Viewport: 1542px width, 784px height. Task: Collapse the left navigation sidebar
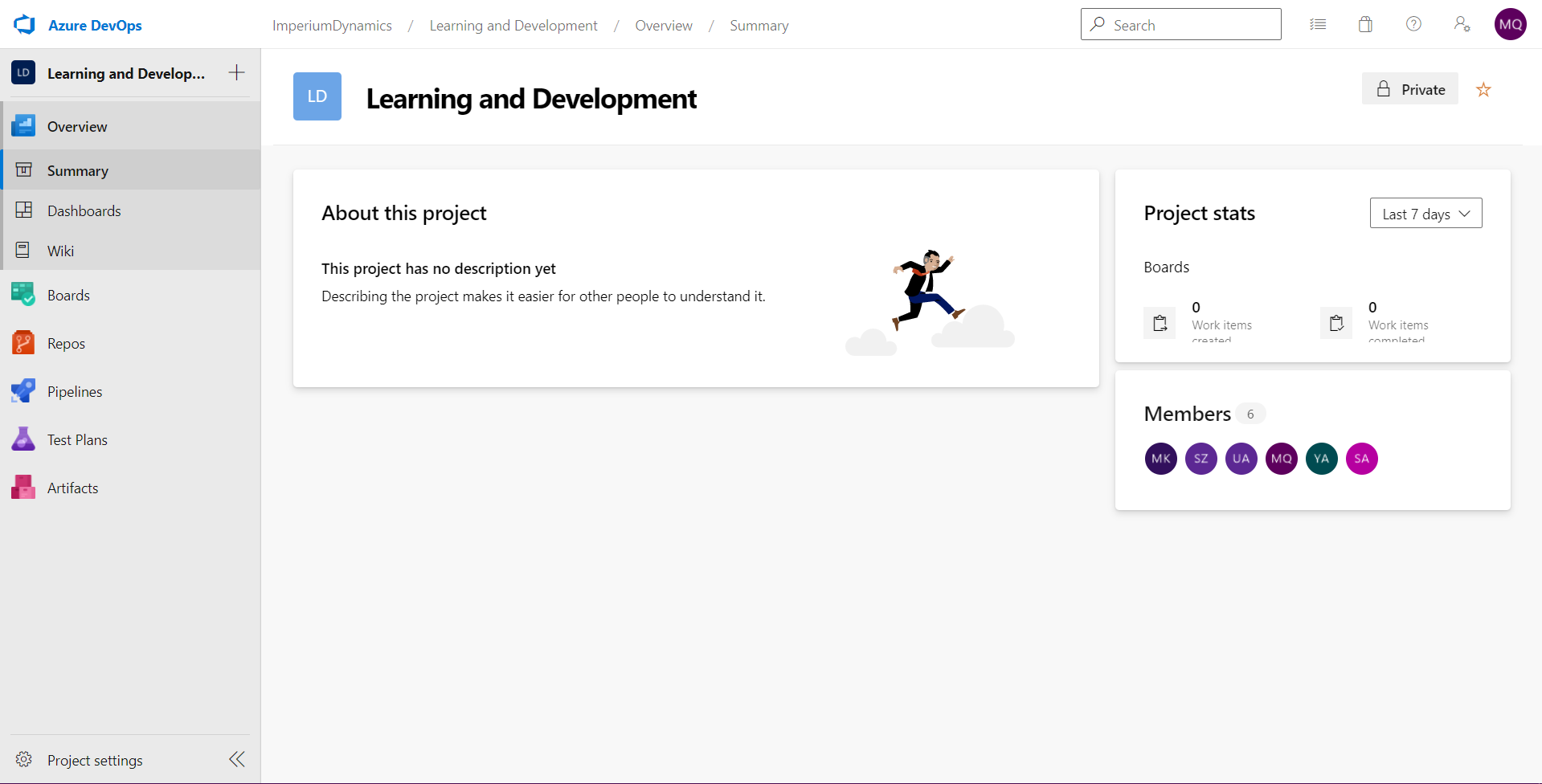point(236,759)
